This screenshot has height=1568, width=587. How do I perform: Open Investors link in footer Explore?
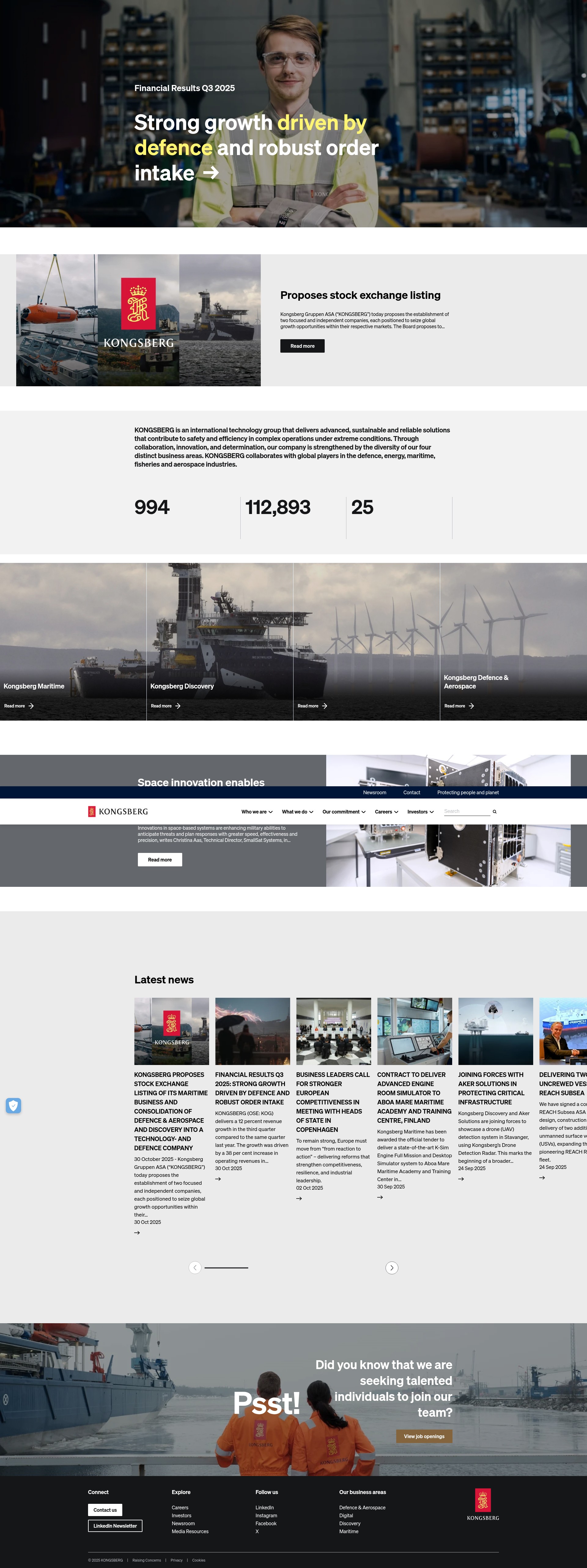point(182,1516)
